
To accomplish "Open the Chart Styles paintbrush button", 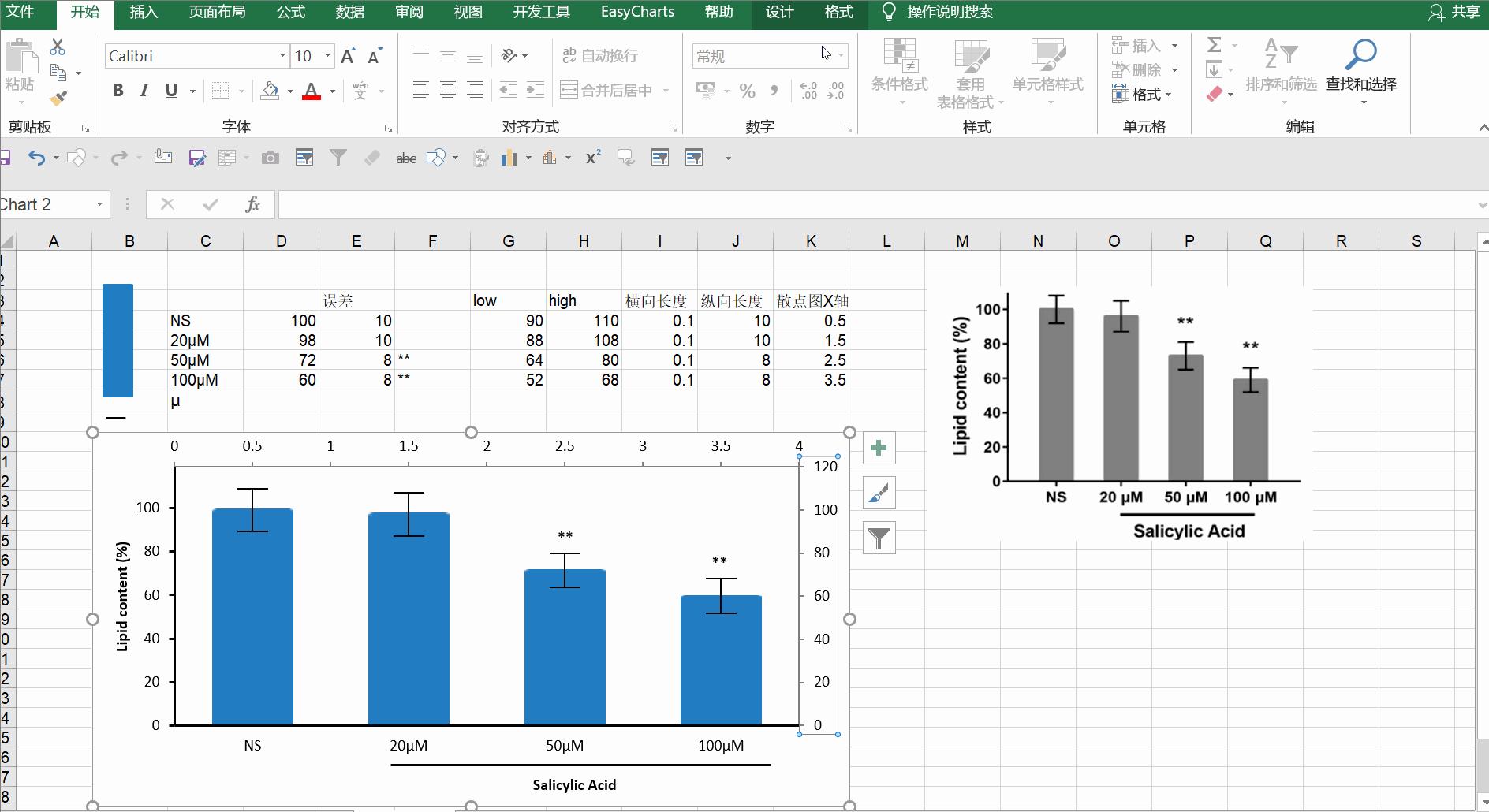I will point(879,494).
